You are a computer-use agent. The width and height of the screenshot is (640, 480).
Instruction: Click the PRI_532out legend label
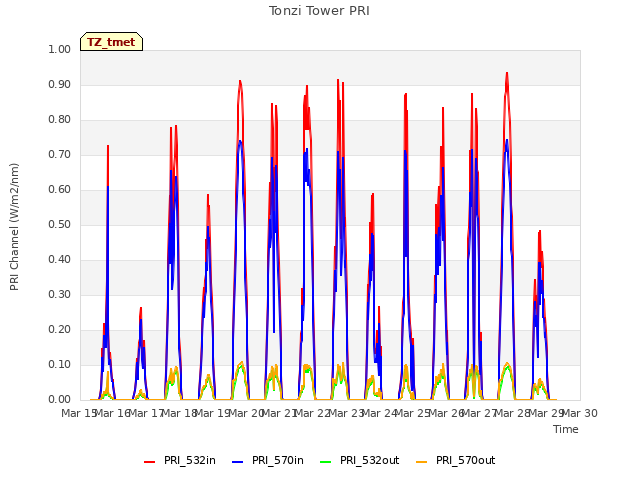pos(369,460)
